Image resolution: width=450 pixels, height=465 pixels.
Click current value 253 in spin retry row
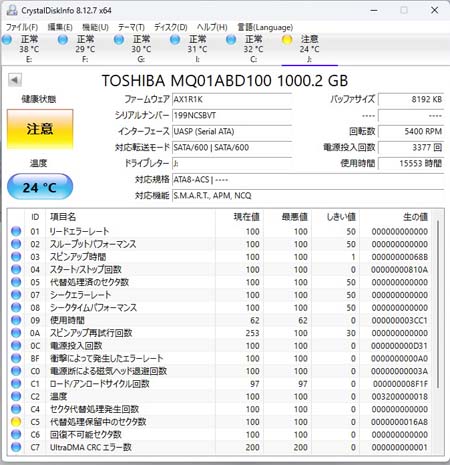click(x=252, y=333)
